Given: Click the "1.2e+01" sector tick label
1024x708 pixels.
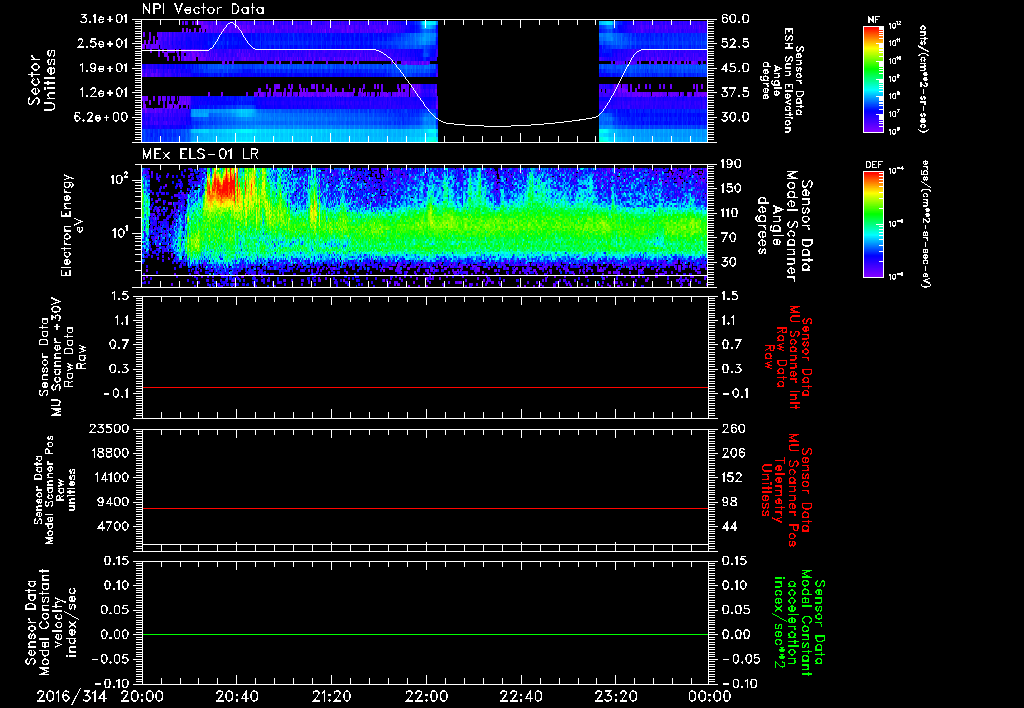Looking at the screenshot, I should coord(104,93).
